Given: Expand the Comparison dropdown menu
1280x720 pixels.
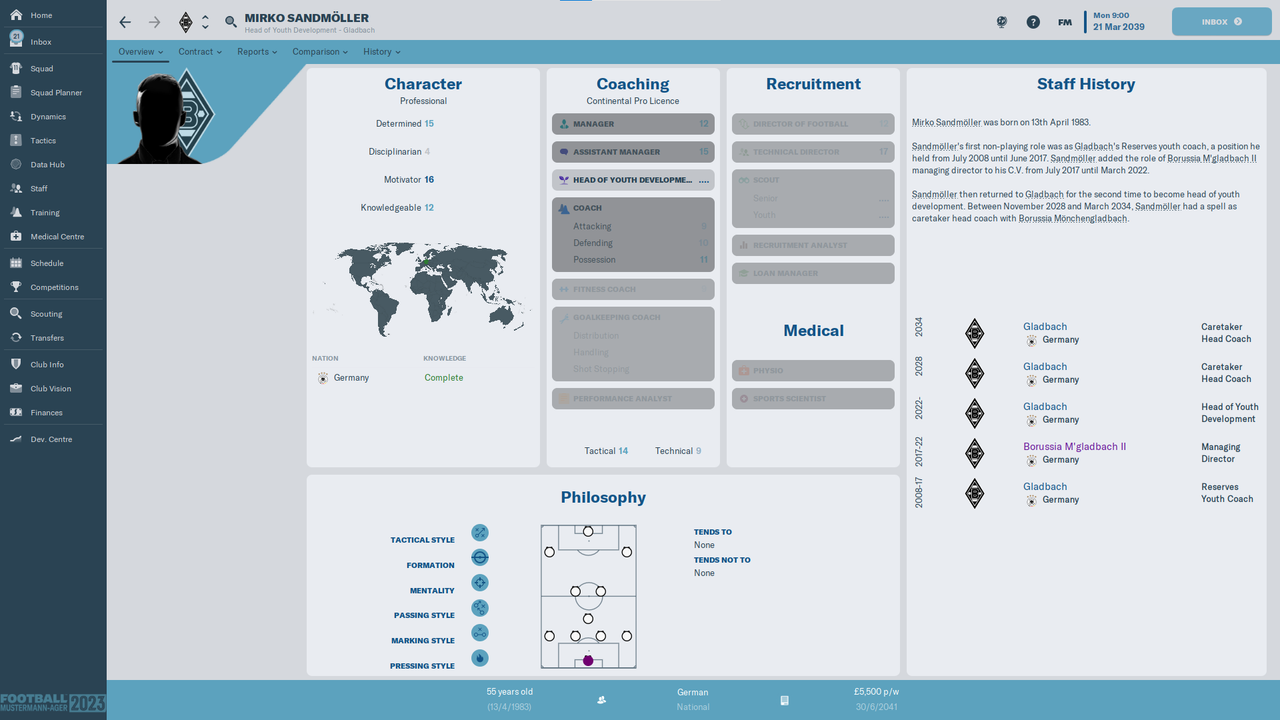Looking at the screenshot, I should pyautogui.click(x=320, y=52).
